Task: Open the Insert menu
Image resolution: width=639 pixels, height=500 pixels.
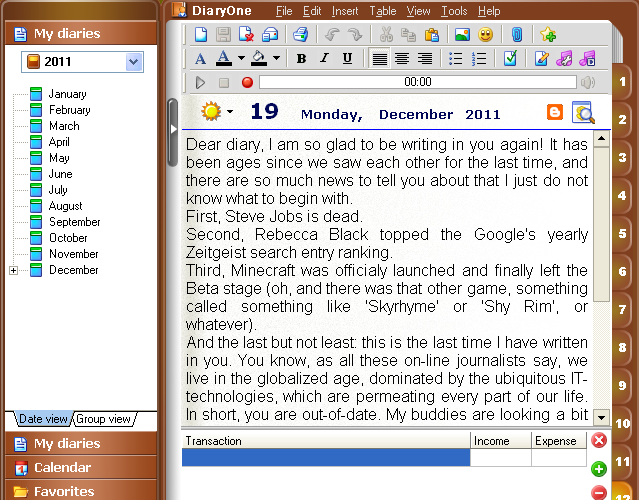Action: tap(345, 11)
